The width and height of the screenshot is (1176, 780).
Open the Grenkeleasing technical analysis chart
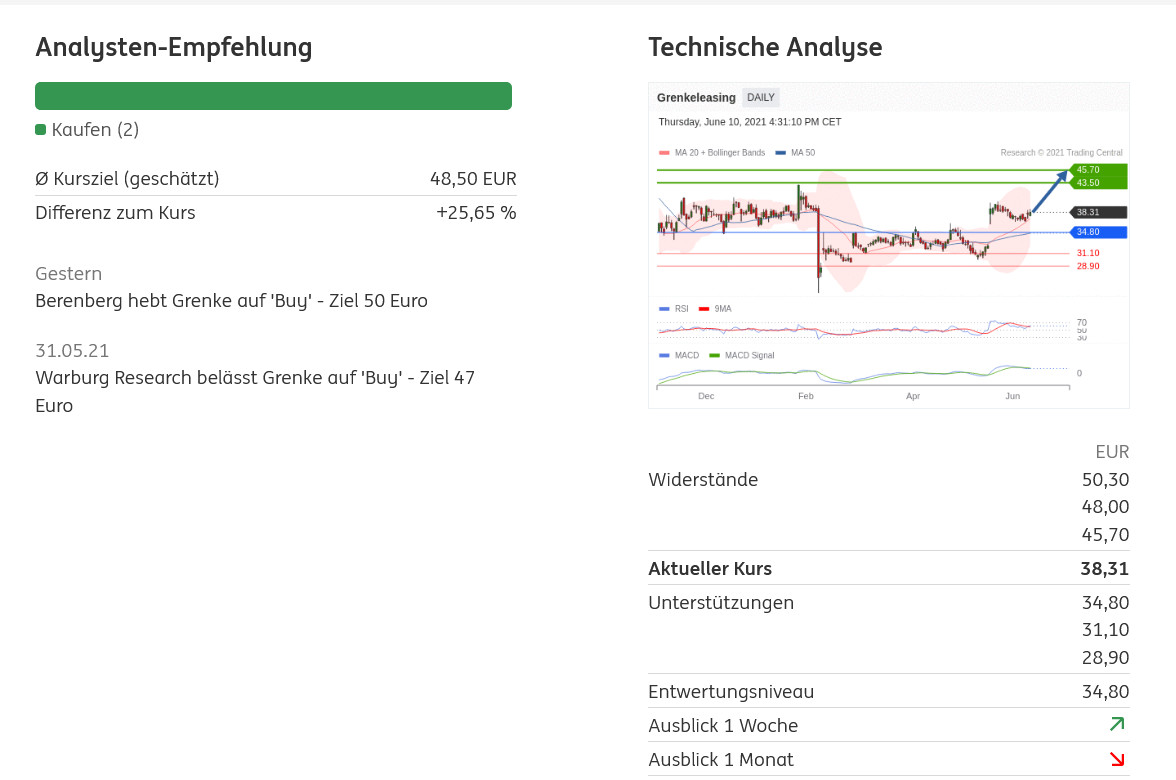tap(888, 245)
